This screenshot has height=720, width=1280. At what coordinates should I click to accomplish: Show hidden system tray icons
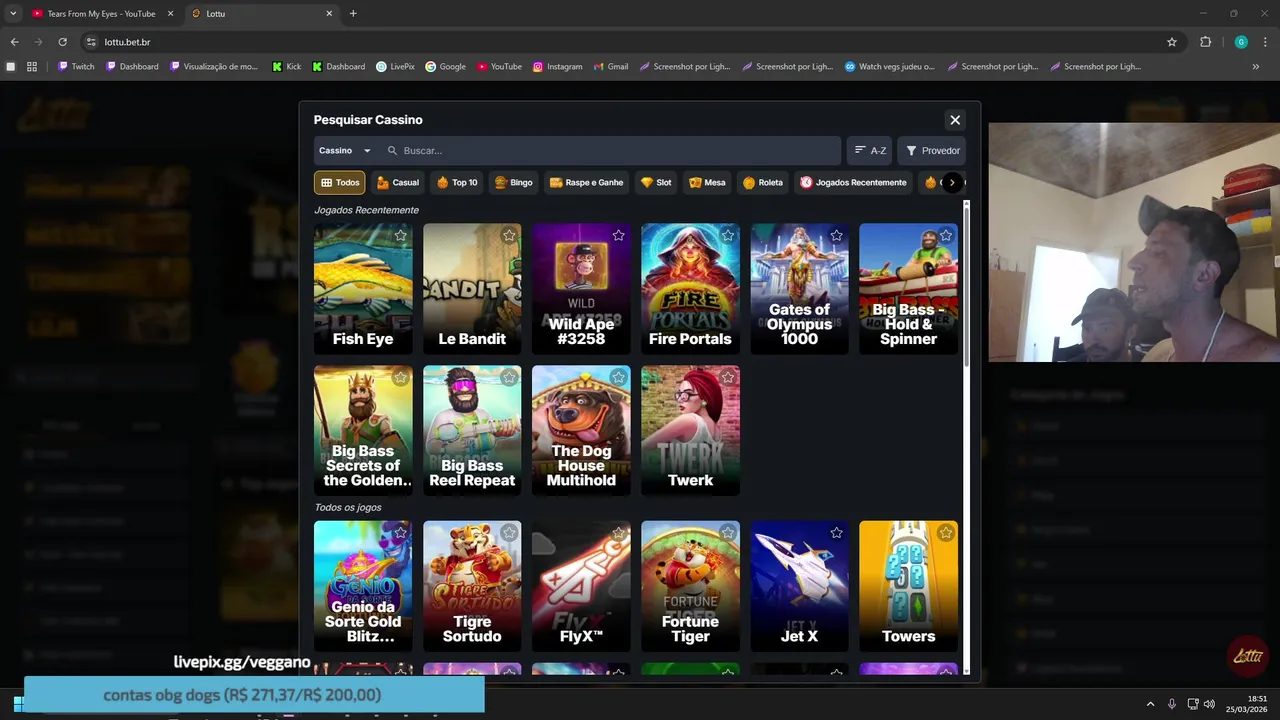pos(1150,704)
